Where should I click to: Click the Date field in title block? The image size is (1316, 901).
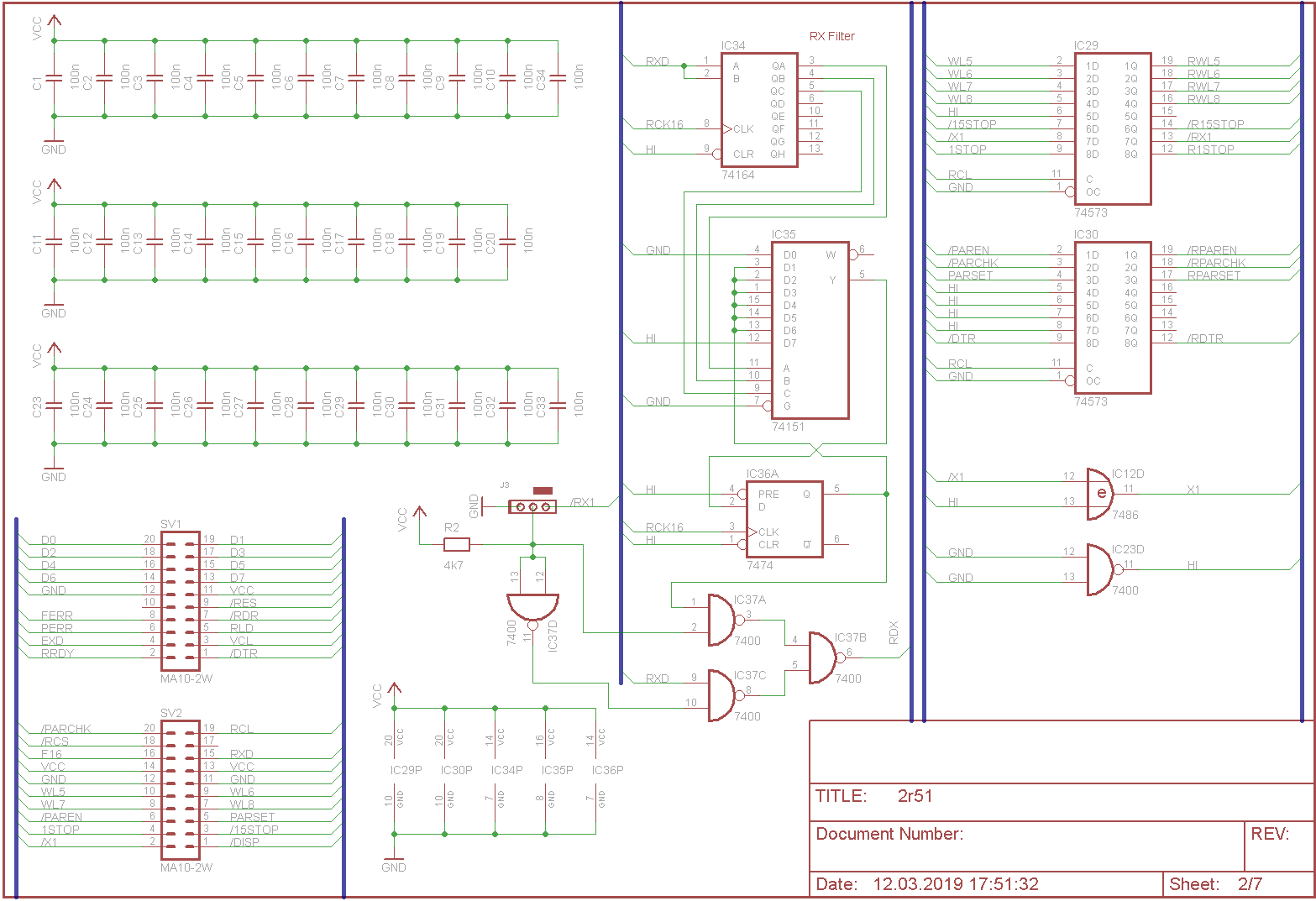pyautogui.click(x=927, y=883)
